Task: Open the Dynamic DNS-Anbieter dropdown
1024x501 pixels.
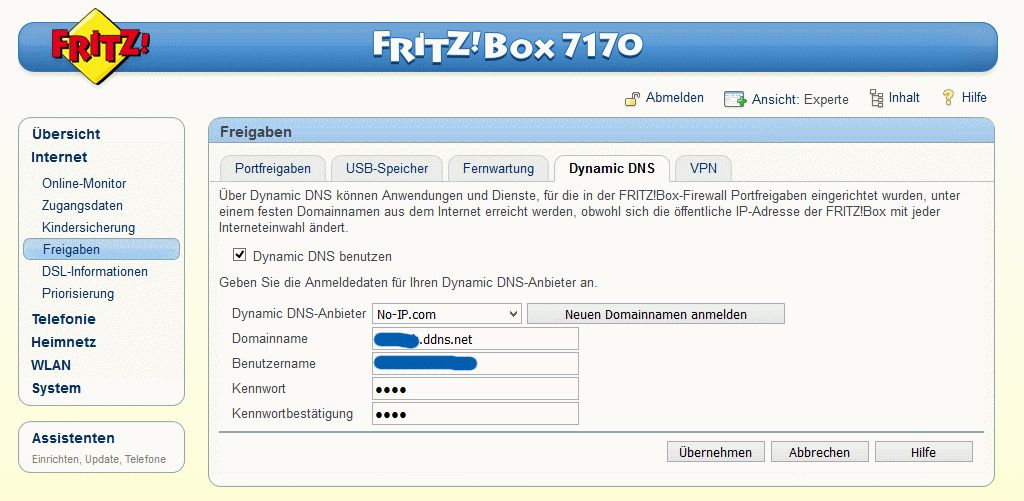Action: coord(447,314)
